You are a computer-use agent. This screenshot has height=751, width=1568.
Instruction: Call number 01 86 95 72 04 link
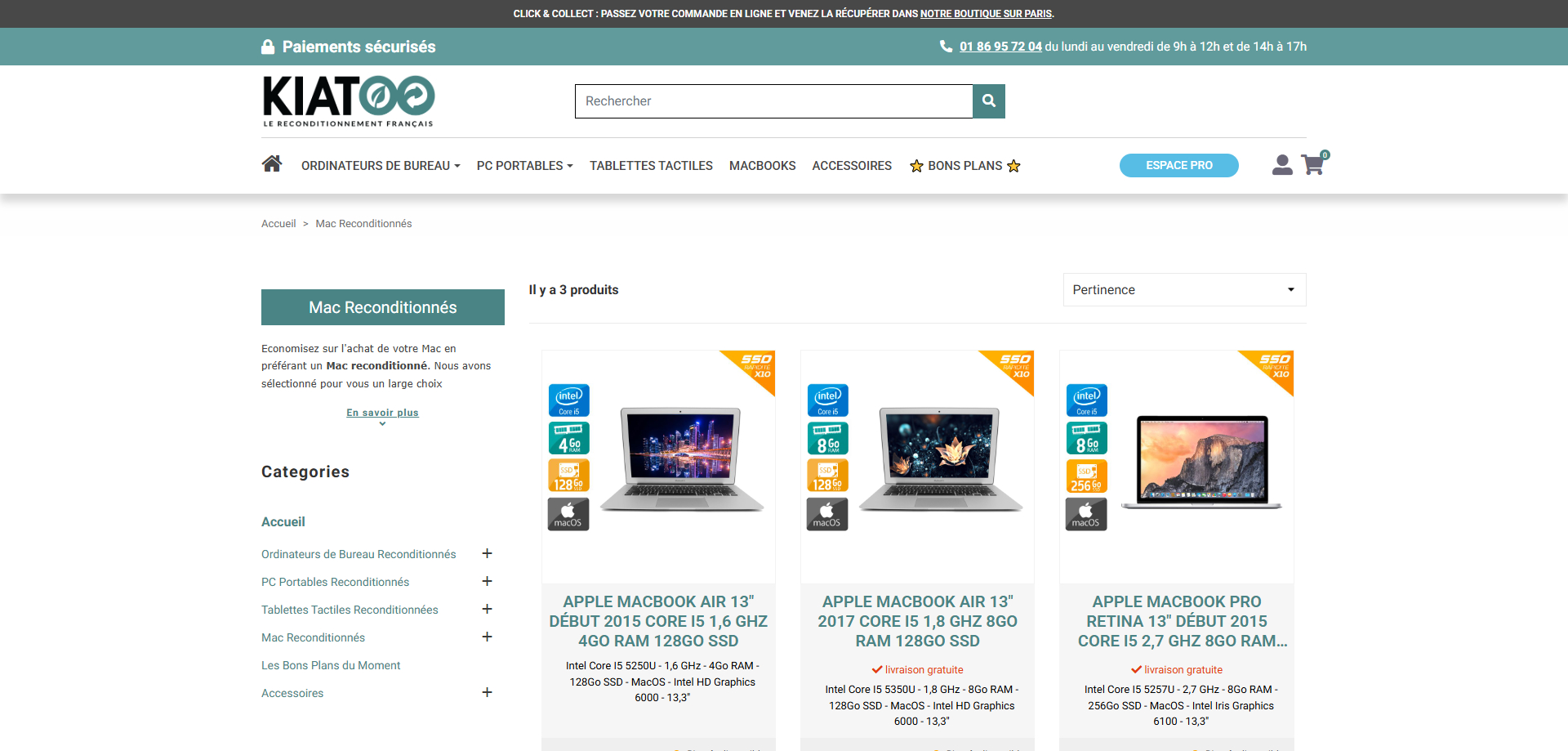pyautogui.click(x=1000, y=47)
